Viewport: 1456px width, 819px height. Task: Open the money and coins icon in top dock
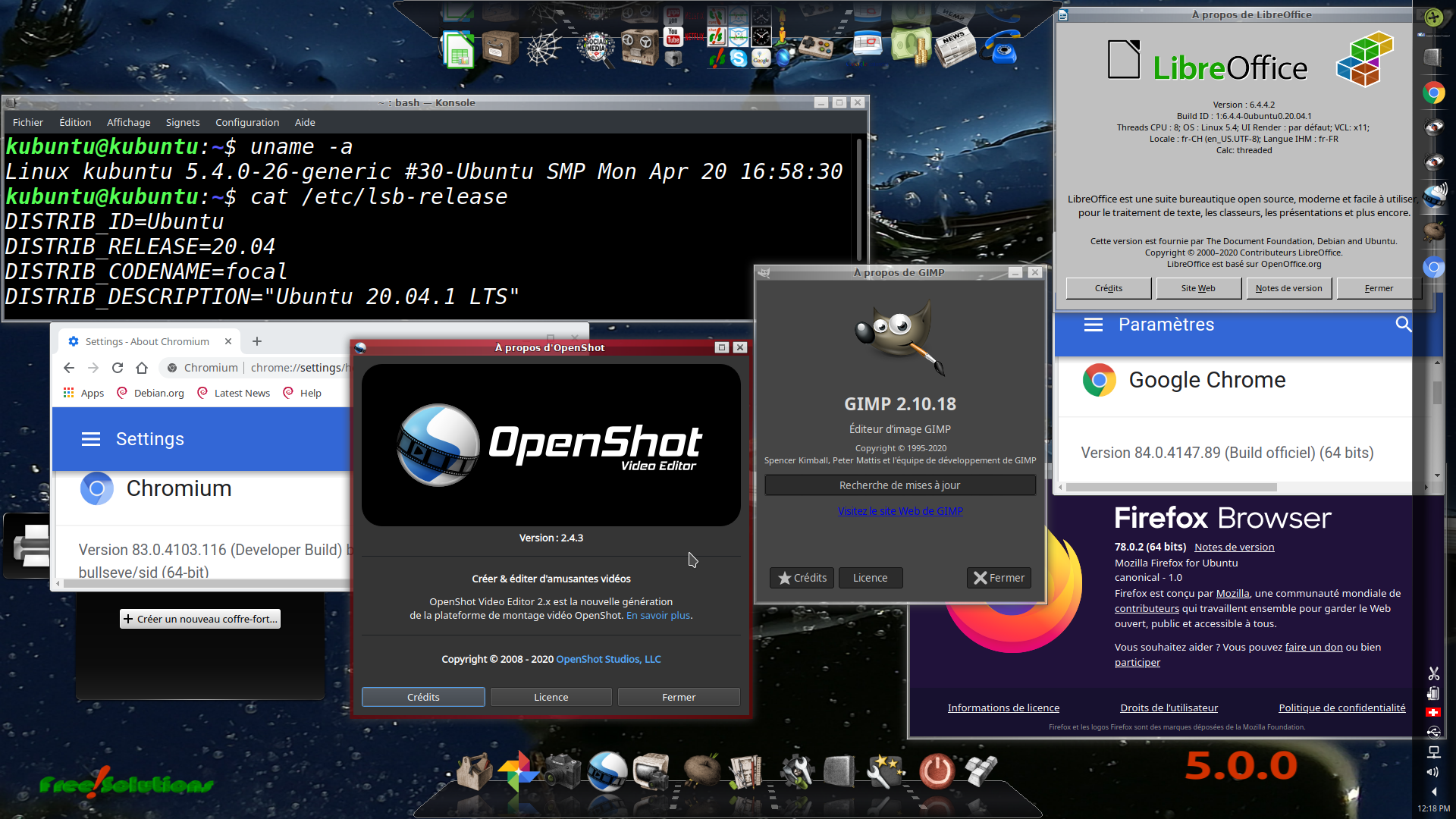910,47
